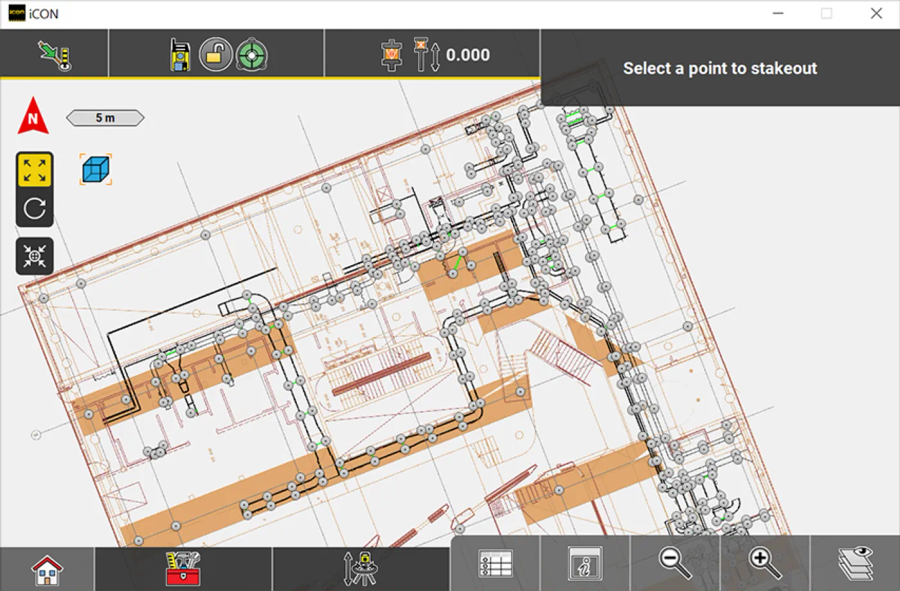This screenshot has width=900, height=591.
Task: Click the 5 m scale indicator
Action: click(x=105, y=118)
